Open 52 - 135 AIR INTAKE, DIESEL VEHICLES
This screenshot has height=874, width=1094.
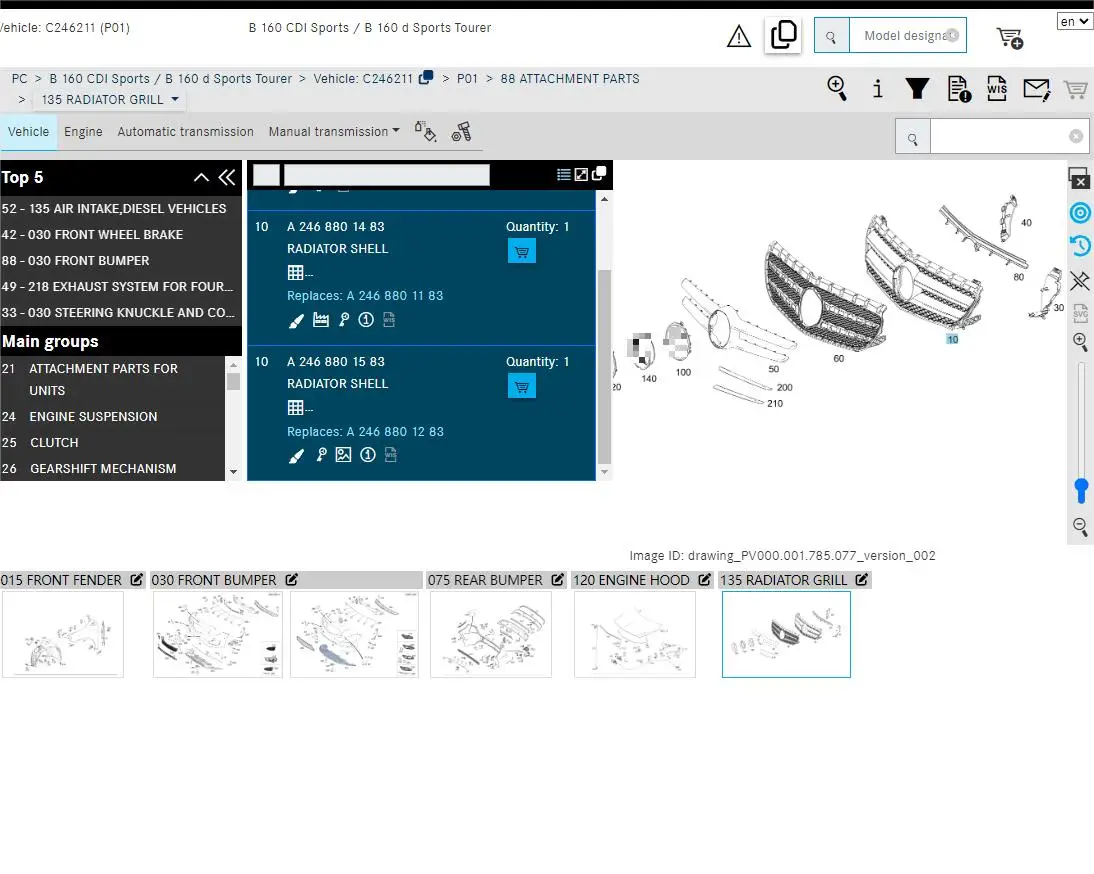[114, 209]
